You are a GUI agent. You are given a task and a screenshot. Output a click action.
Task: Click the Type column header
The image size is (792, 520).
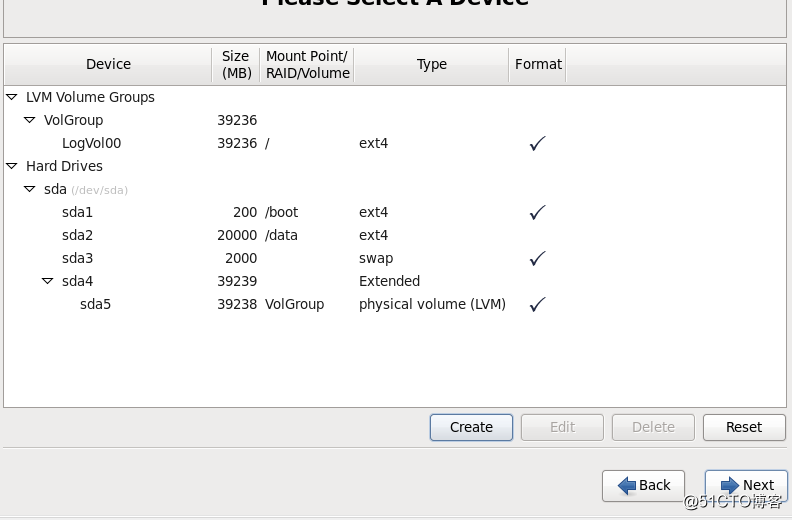[431, 64]
